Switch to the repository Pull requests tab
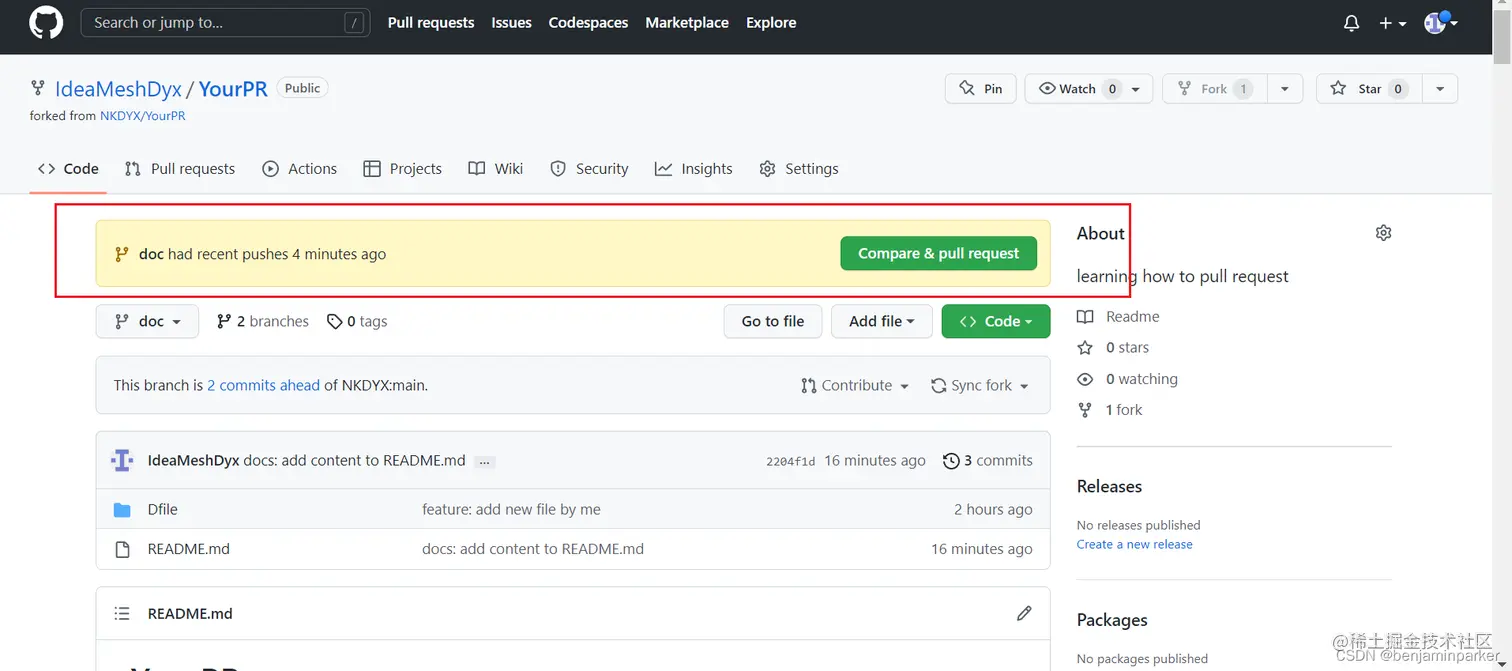This screenshot has height=671, width=1512. point(180,169)
